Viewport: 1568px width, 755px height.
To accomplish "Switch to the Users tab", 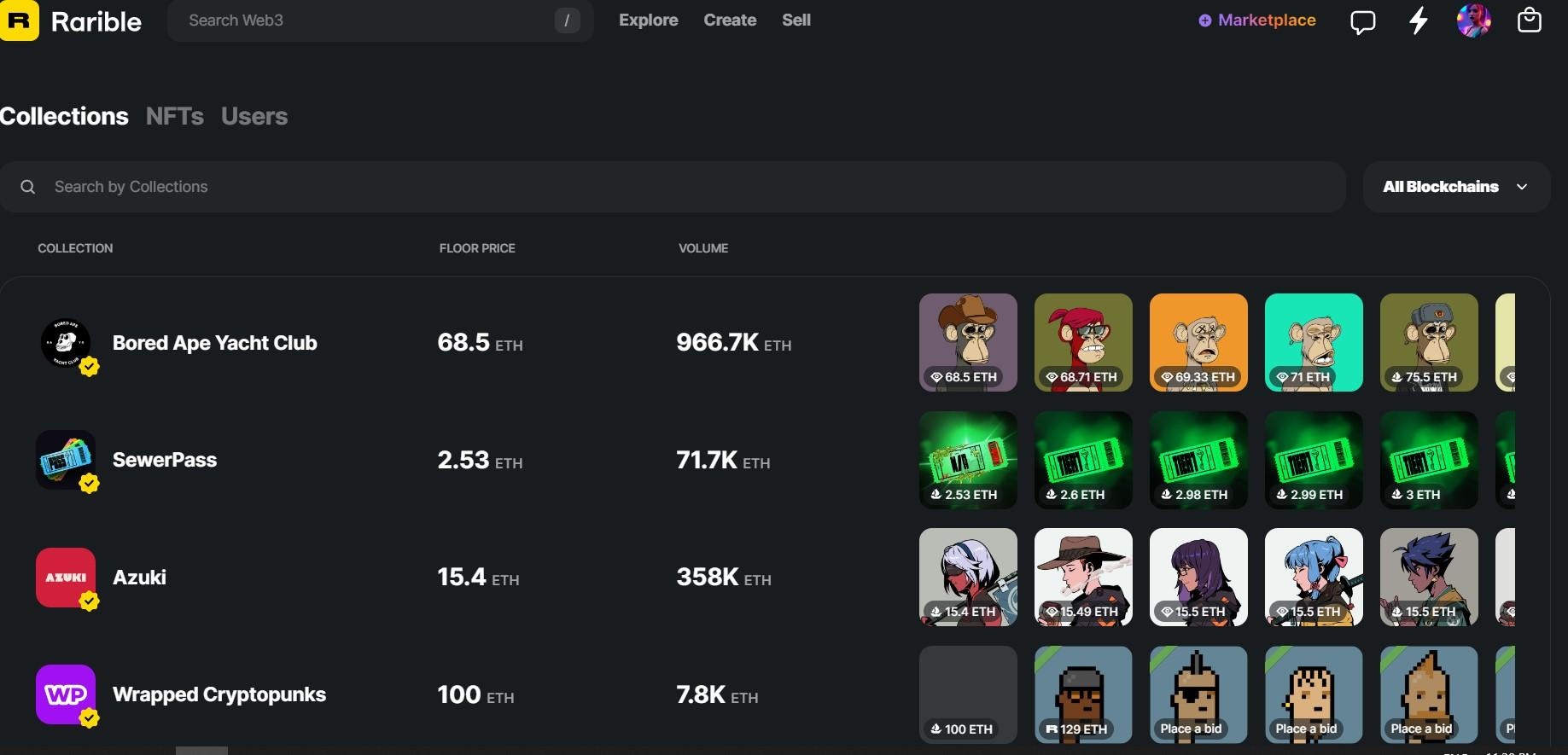I will (254, 116).
